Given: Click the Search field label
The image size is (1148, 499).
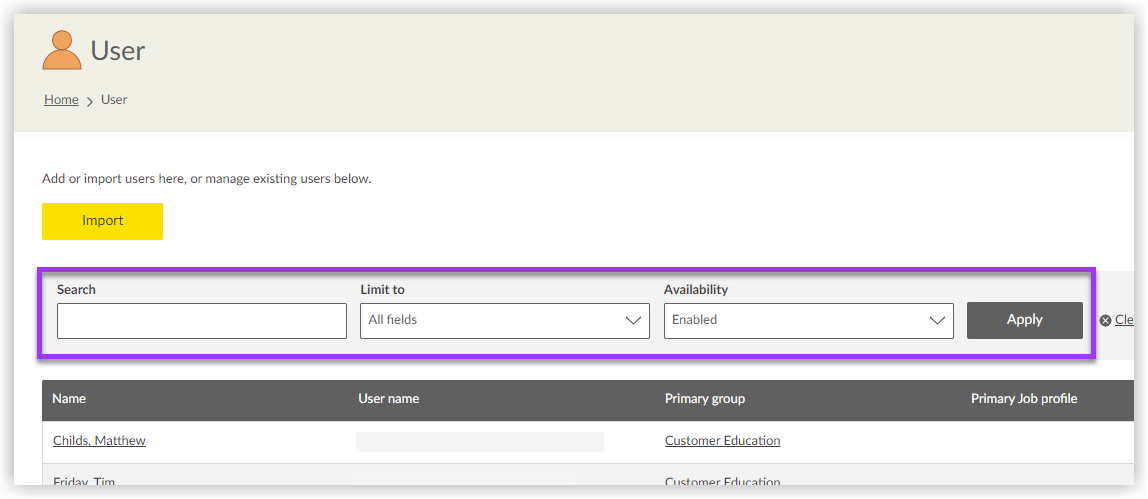Looking at the screenshot, I should 76,290.
